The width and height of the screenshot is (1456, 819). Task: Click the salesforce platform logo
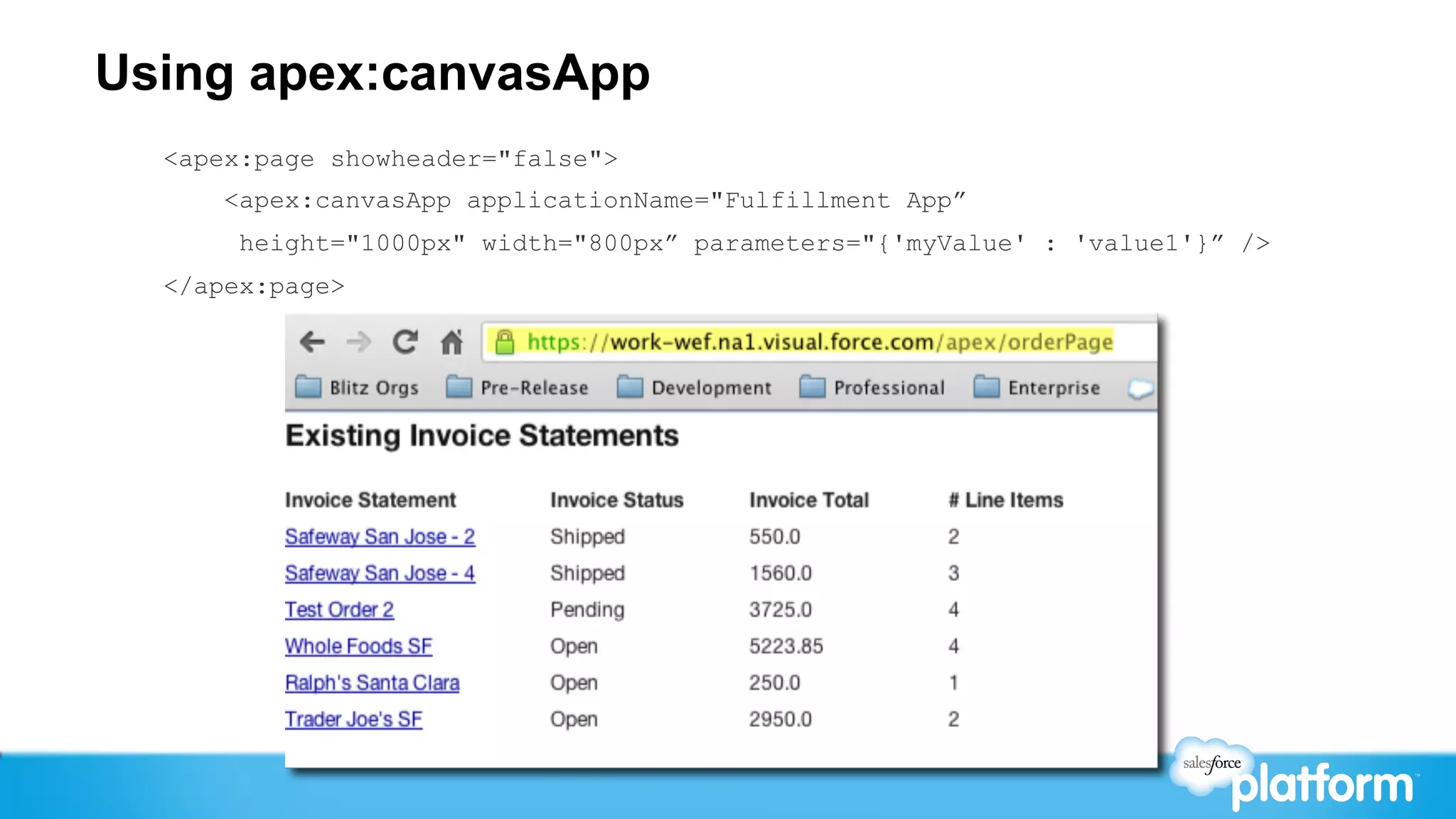(1294, 776)
